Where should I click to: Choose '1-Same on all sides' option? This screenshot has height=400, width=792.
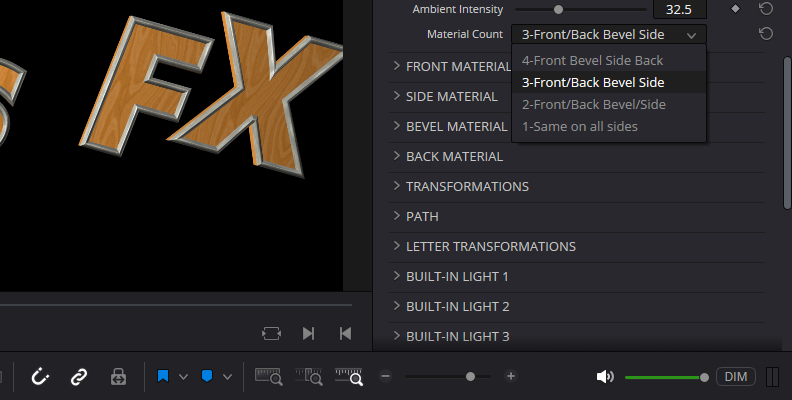pyautogui.click(x=579, y=126)
